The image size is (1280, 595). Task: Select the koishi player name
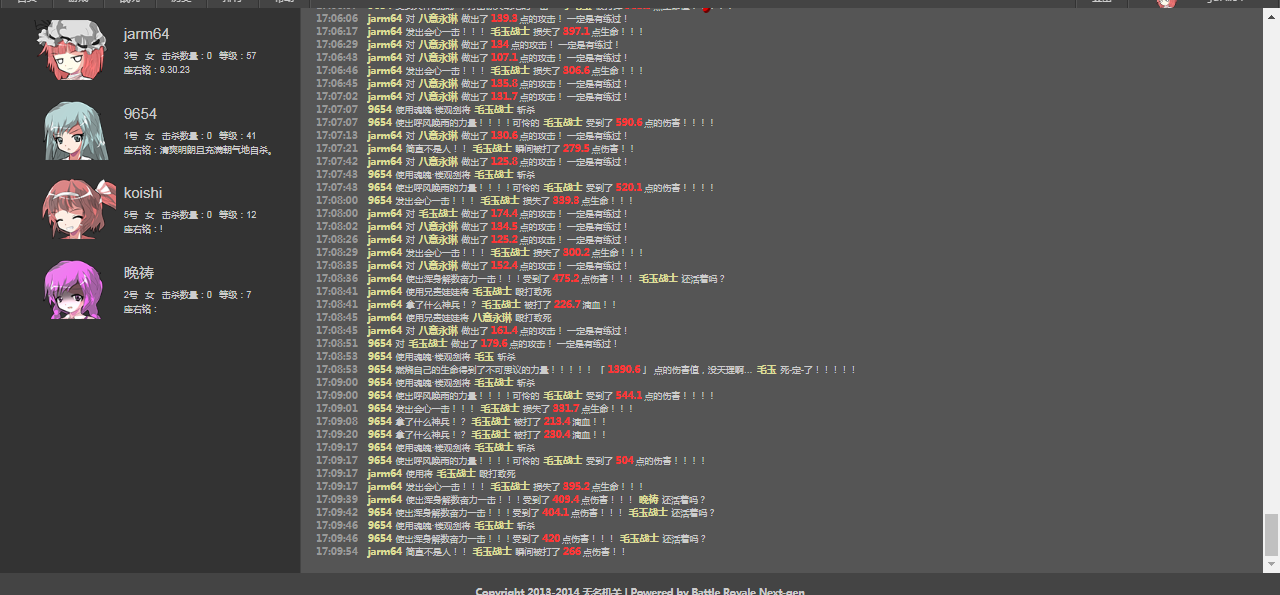(143, 193)
